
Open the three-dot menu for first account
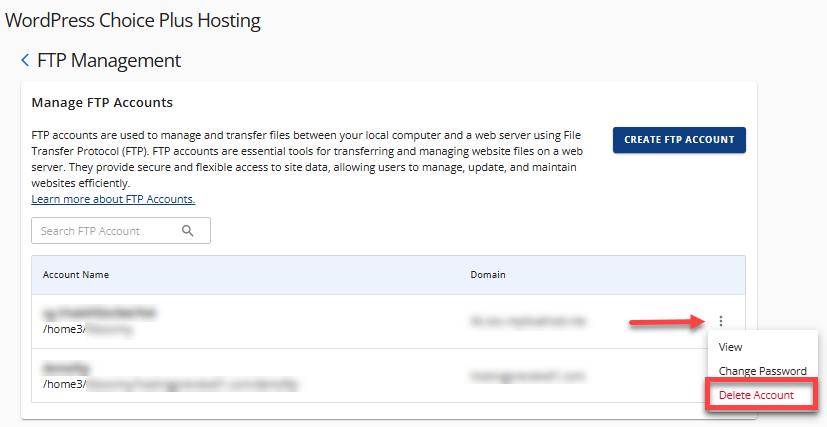(721, 321)
